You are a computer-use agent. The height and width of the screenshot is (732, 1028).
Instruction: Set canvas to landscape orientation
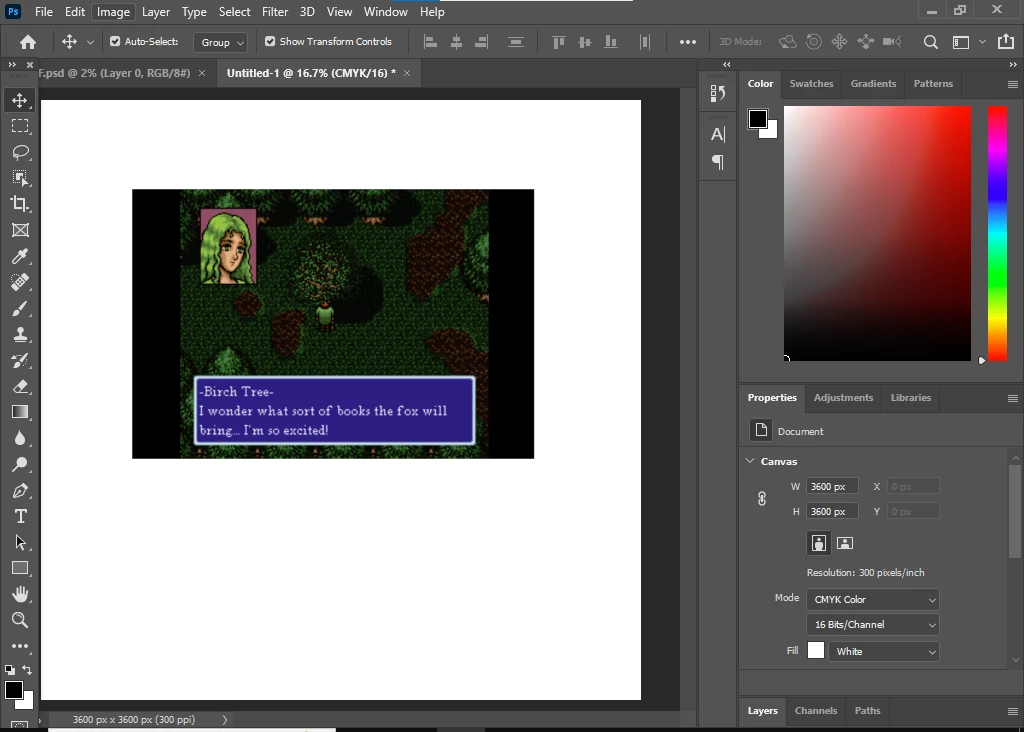pyautogui.click(x=845, y=543)
